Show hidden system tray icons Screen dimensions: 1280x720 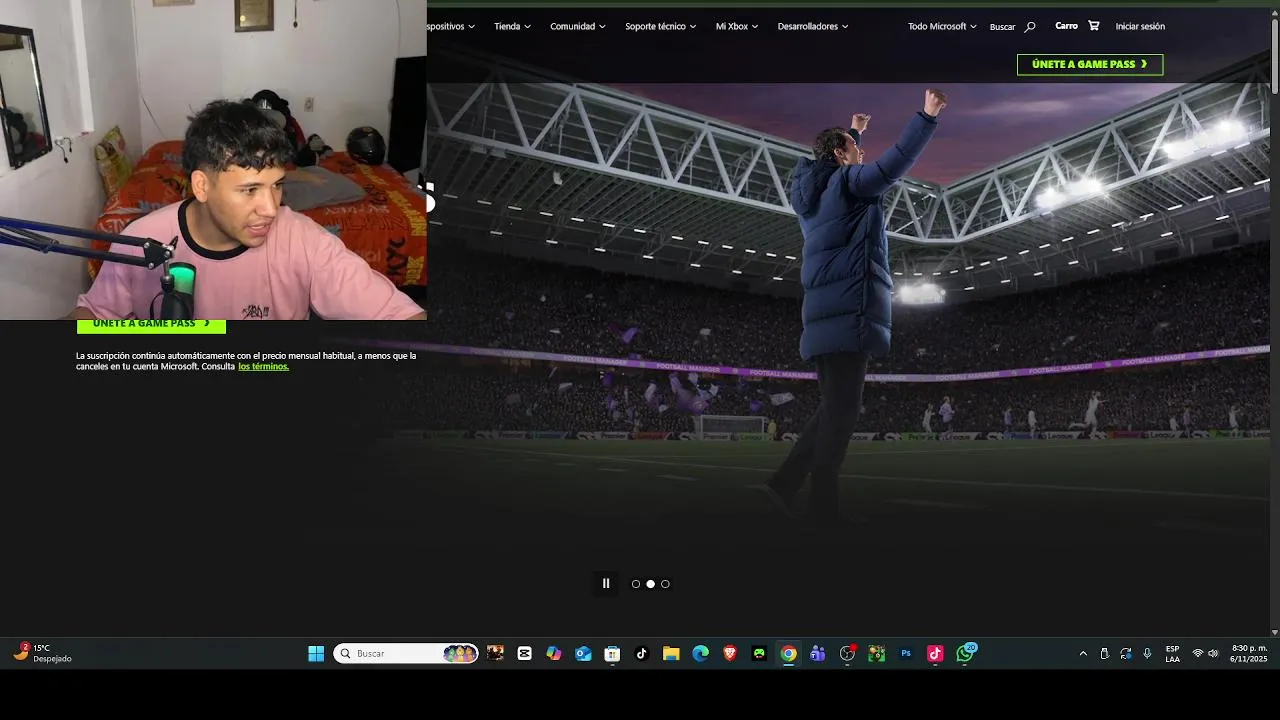tap(1083, 654)
